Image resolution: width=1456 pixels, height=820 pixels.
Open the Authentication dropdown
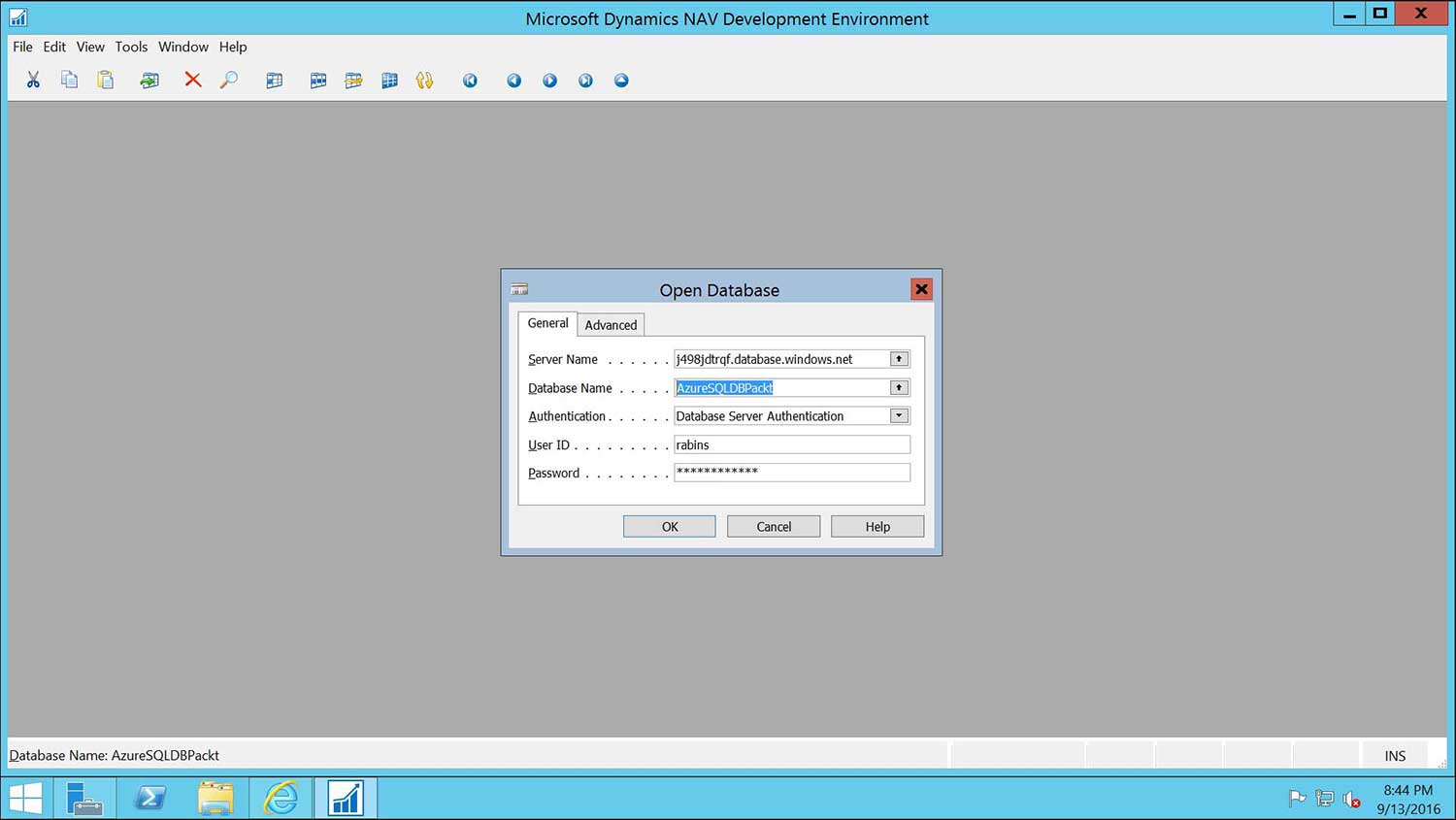click(x=898, y=415)
